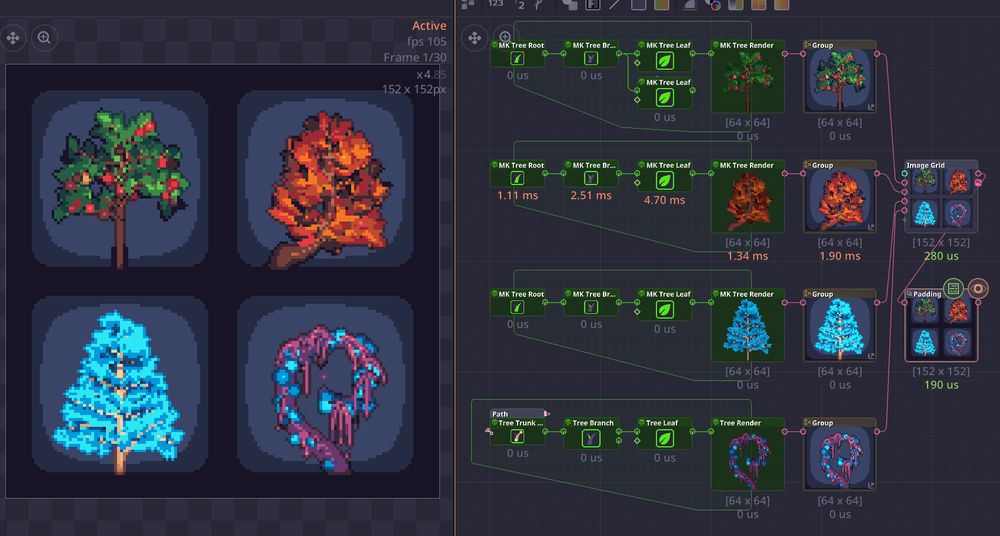Select the MK Tree Br... node in the apple tree chain
The width and height of the screenshot is (1000, 536).
(591, 54)
